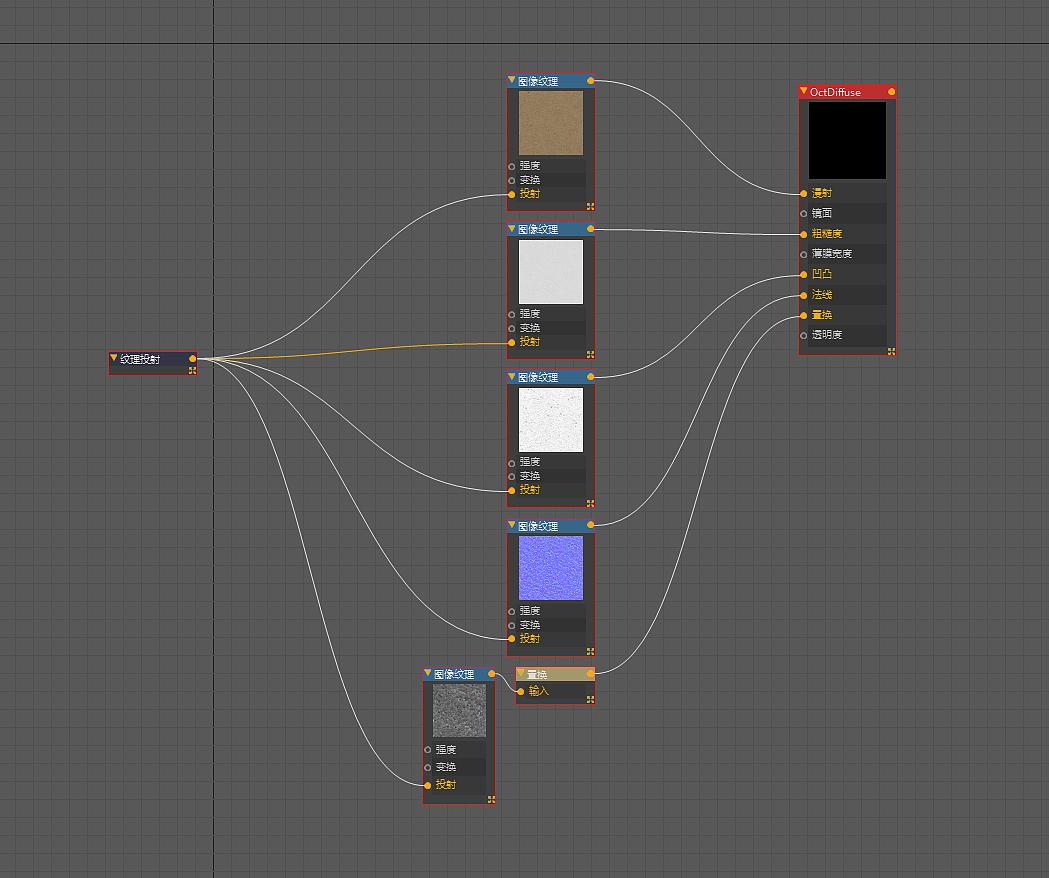Screen dimensions: 1049x878
Task: Click the 凹凸 input port on OctDiffuse
Action: pos(803,274)
